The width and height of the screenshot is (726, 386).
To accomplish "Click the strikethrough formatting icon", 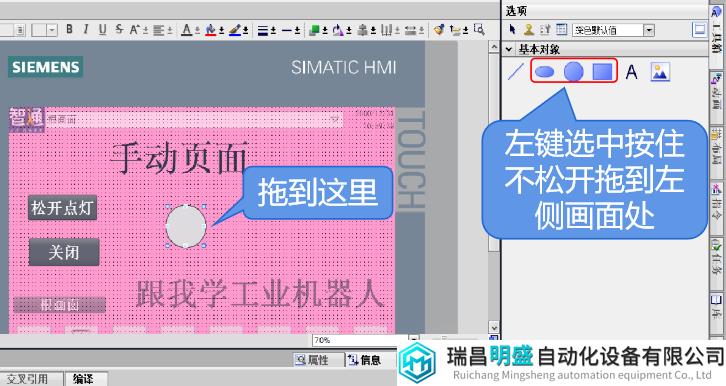I will [119, 30].
